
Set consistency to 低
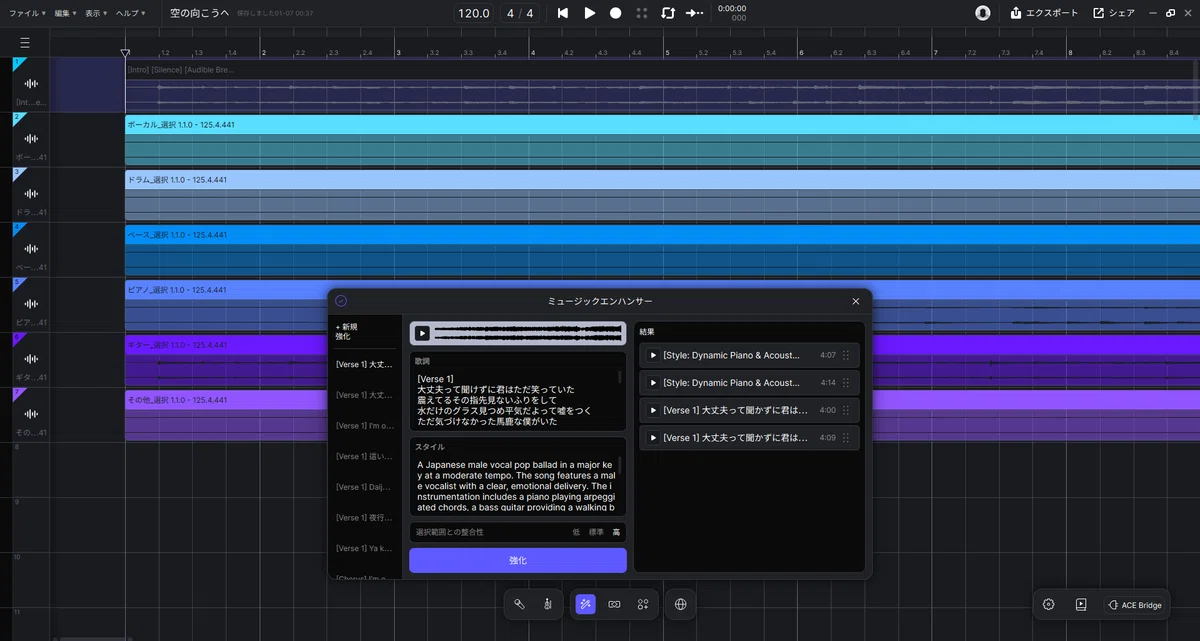576,532
